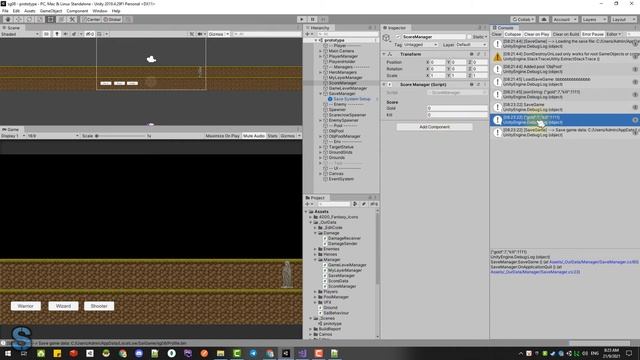Toggle Global handle rotation button
640x360 pixels.
coord(112,19)
